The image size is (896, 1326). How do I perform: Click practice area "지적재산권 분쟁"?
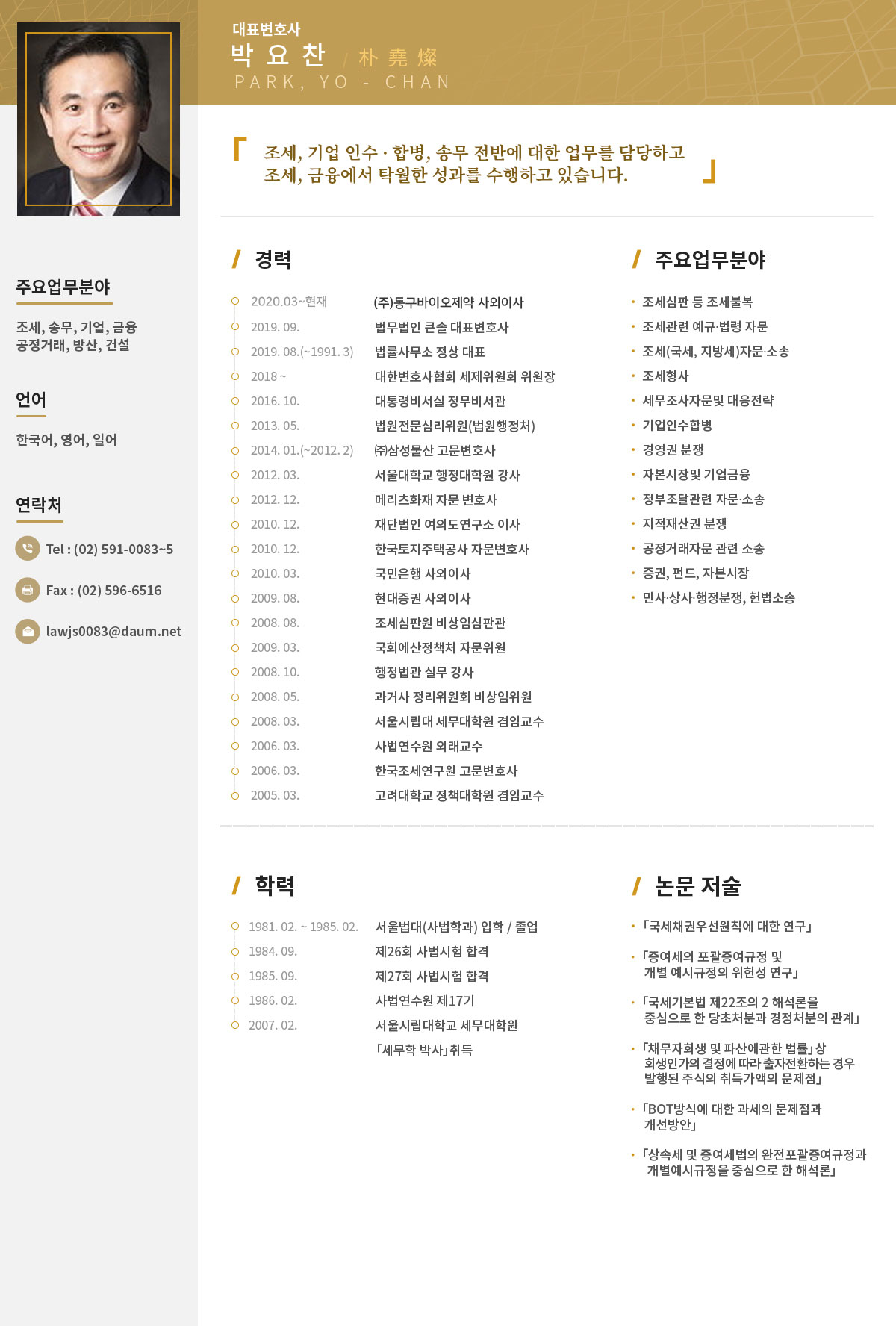click(685, 523)
